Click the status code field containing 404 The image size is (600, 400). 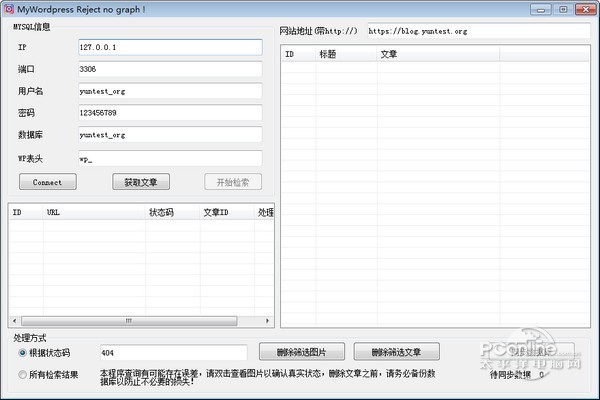[174, 353]
